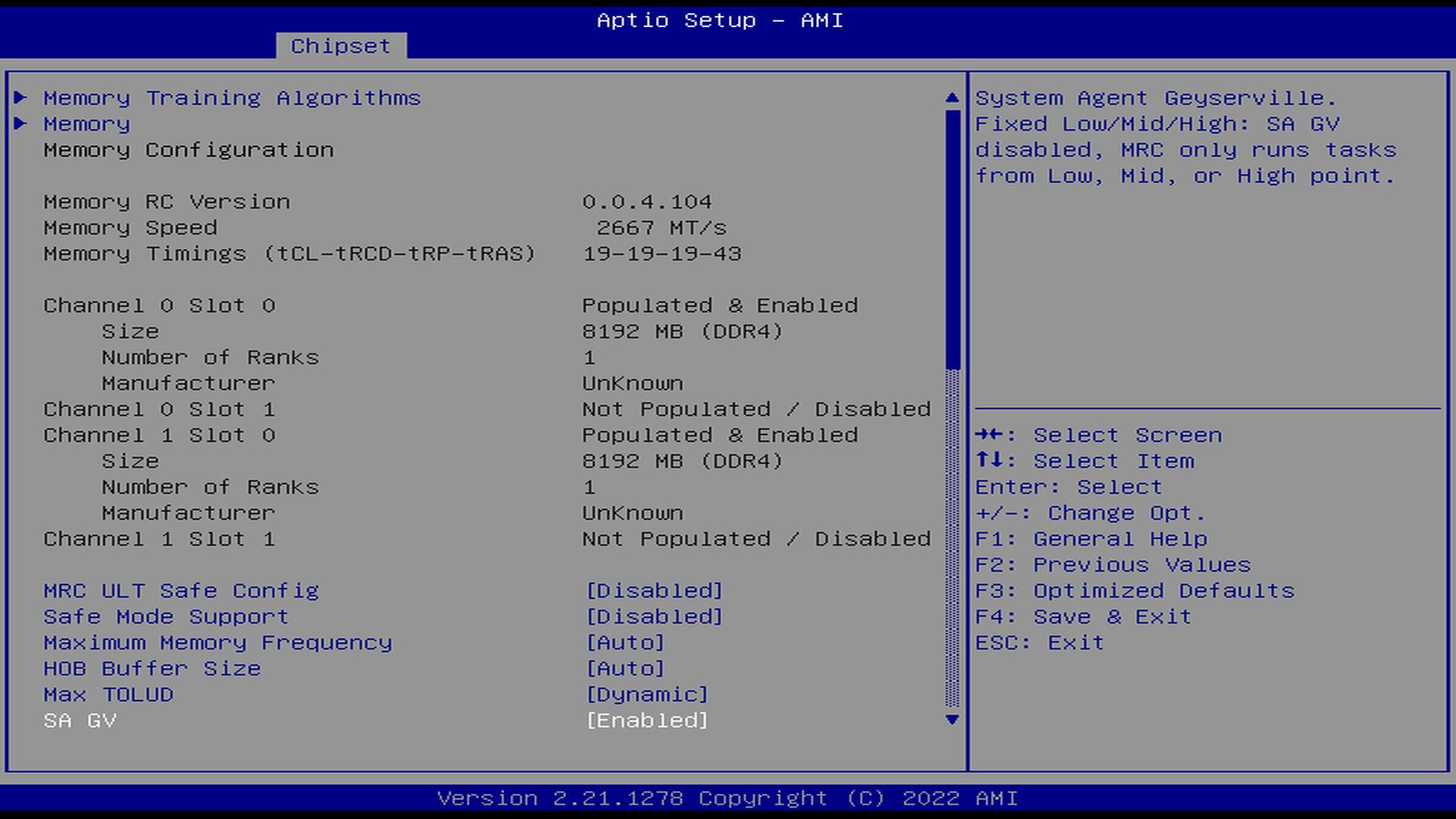Click the dotted scrollbar track area
Viewport: 1456px width, 819px height.
(952, 538)
